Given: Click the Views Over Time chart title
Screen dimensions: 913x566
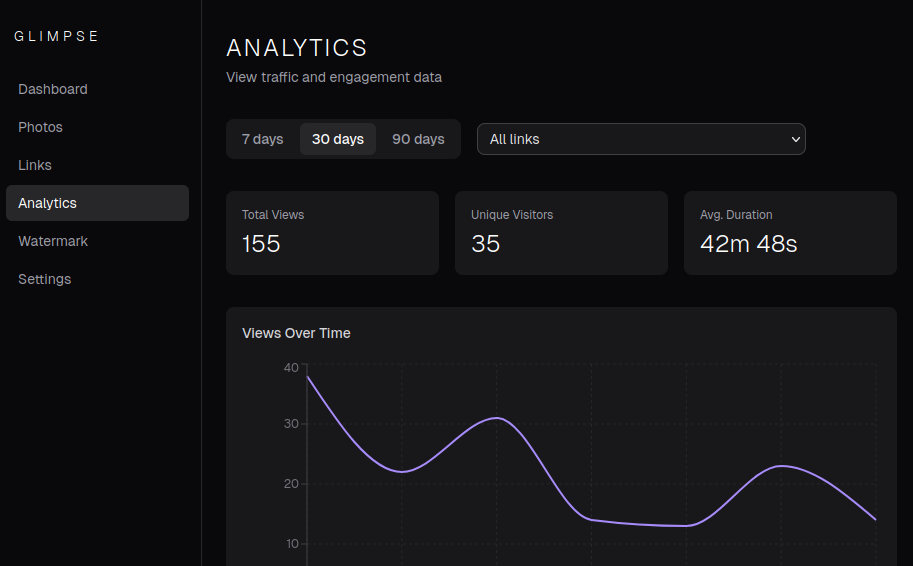Looking at the screenshot, I should click(296, 333).
